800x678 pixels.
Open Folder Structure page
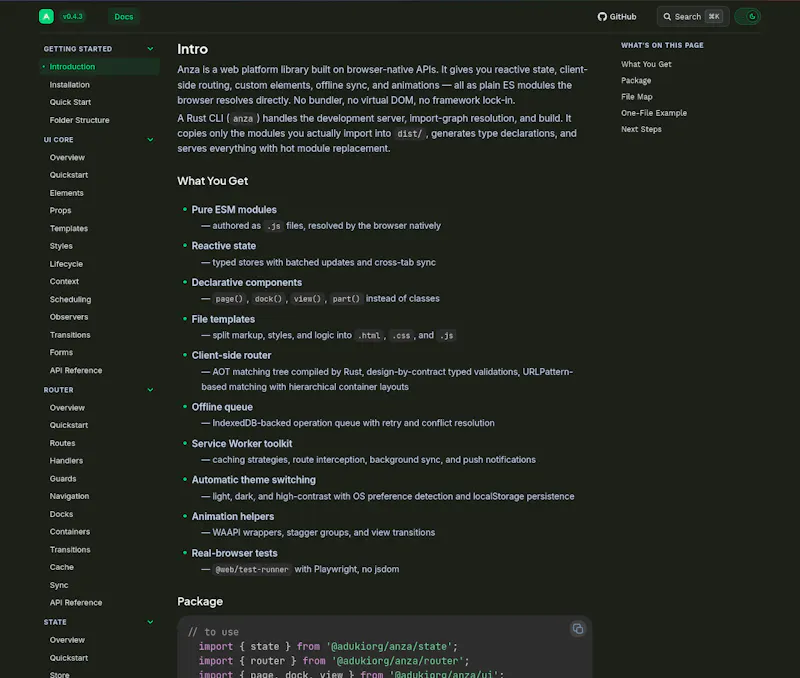click(79, 120)
